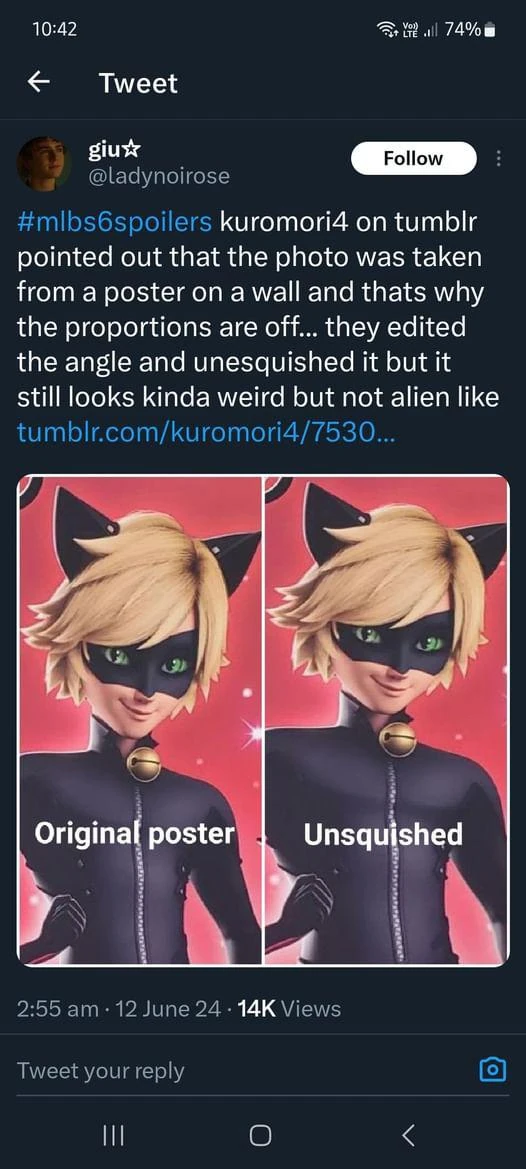Image resolution: width=526 pixels, height=1169 pixels.
Task: Open giu's profile picture avatar
Action: click(x=43, y=163)
